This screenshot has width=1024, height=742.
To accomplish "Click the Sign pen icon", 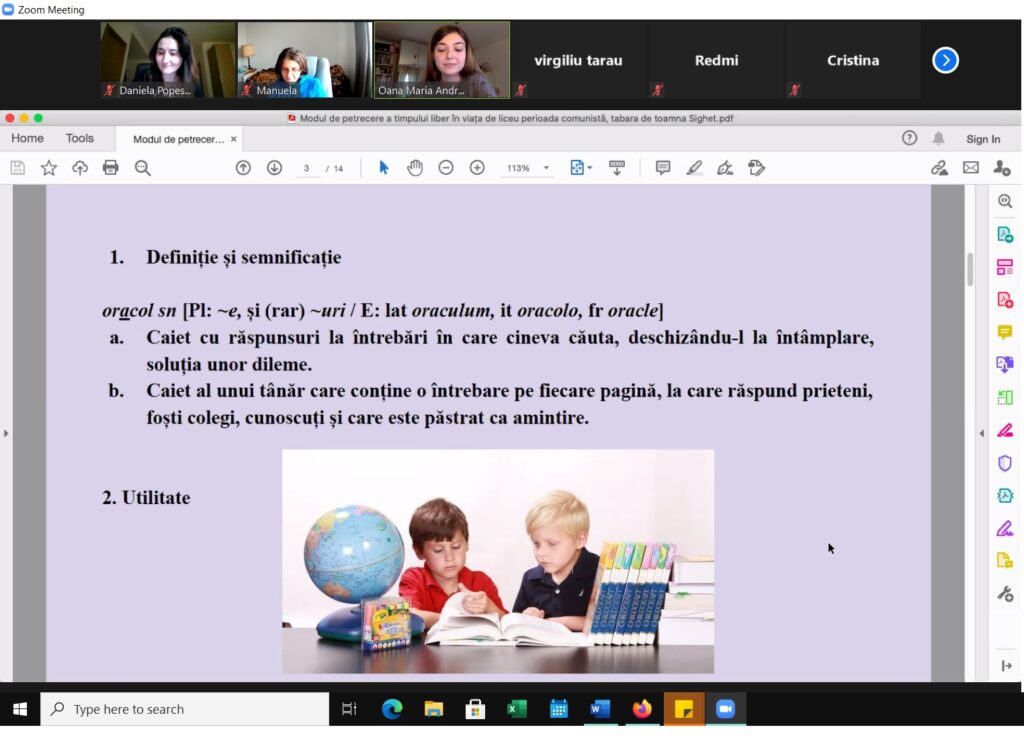I will 725,168.
